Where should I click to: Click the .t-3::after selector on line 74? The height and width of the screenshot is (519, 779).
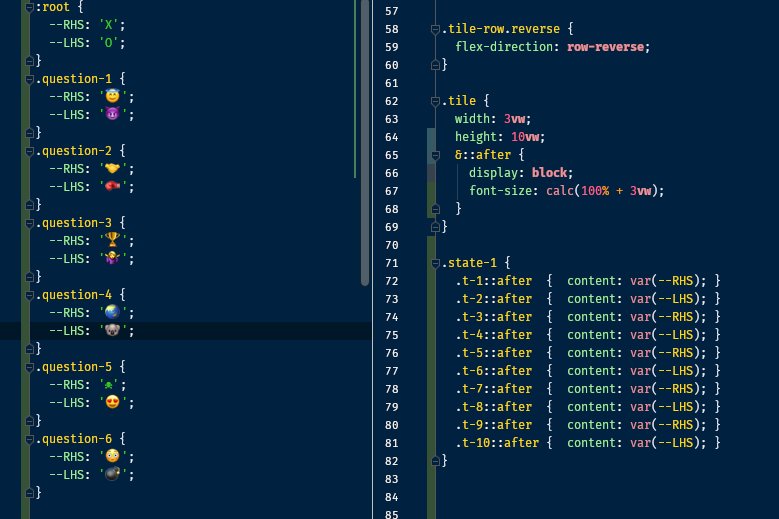(494, 317)
